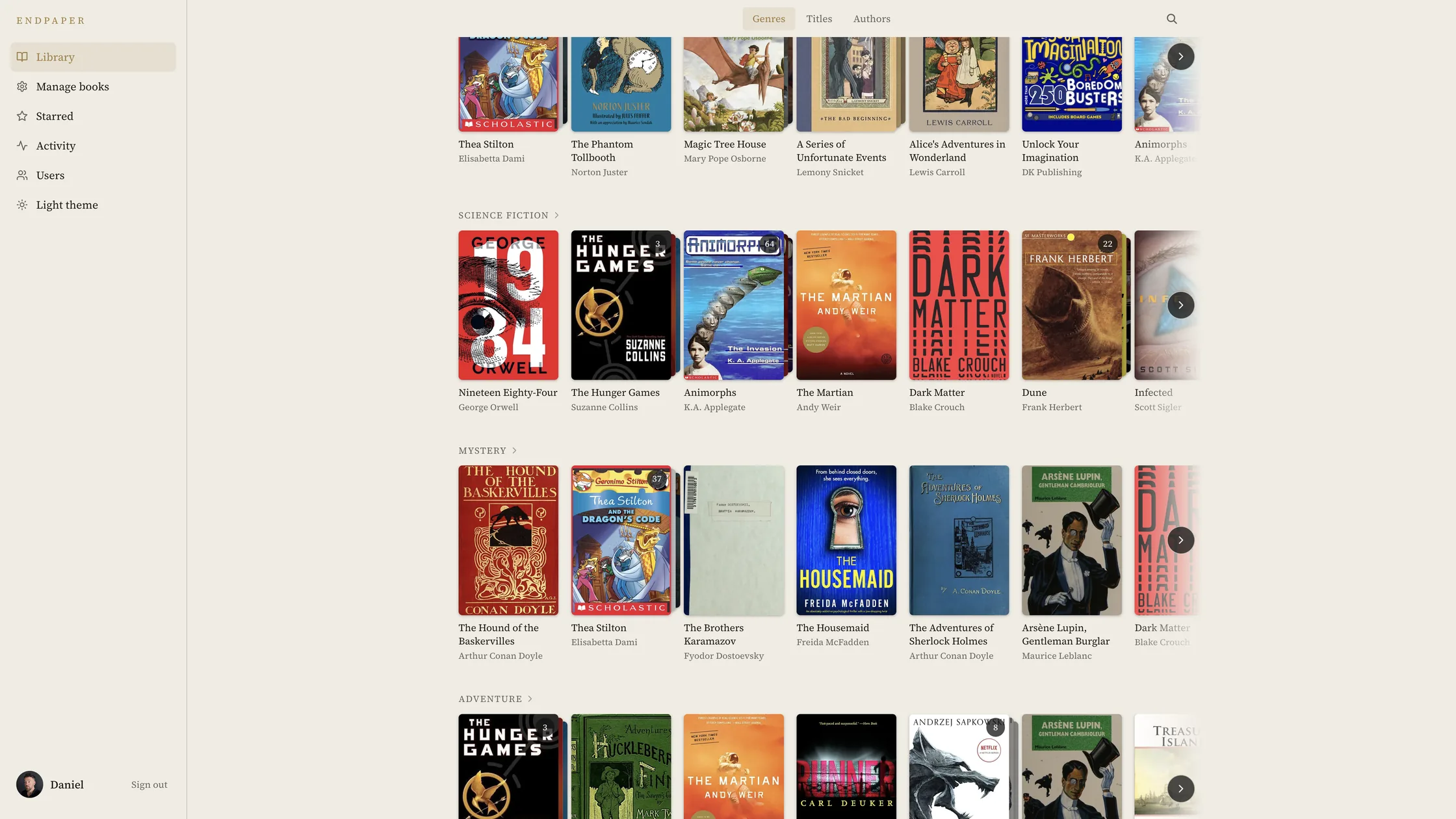This screenshot has width=1456, height=819.
Task: Switch to the Titles tab
Action: [819, 19]
